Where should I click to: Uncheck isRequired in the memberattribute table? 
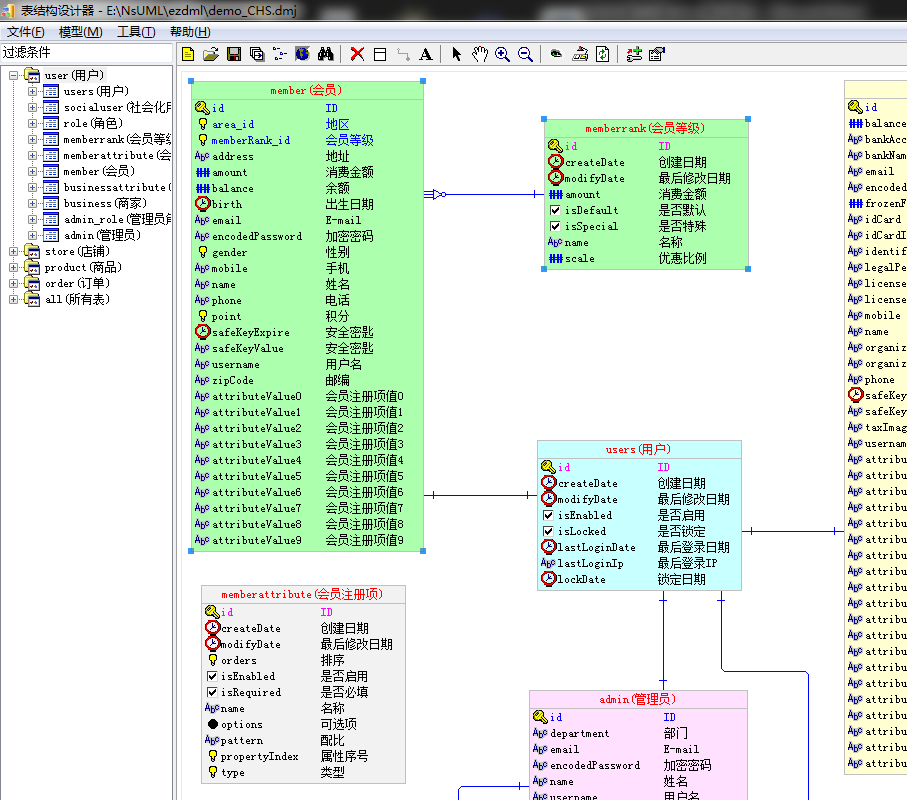click(214, 692)
